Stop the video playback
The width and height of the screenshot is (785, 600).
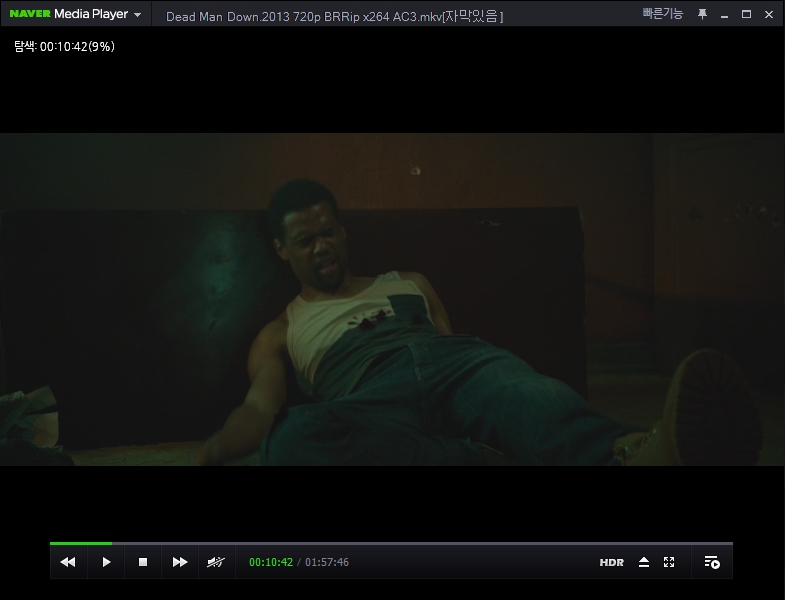click(143, 562)
